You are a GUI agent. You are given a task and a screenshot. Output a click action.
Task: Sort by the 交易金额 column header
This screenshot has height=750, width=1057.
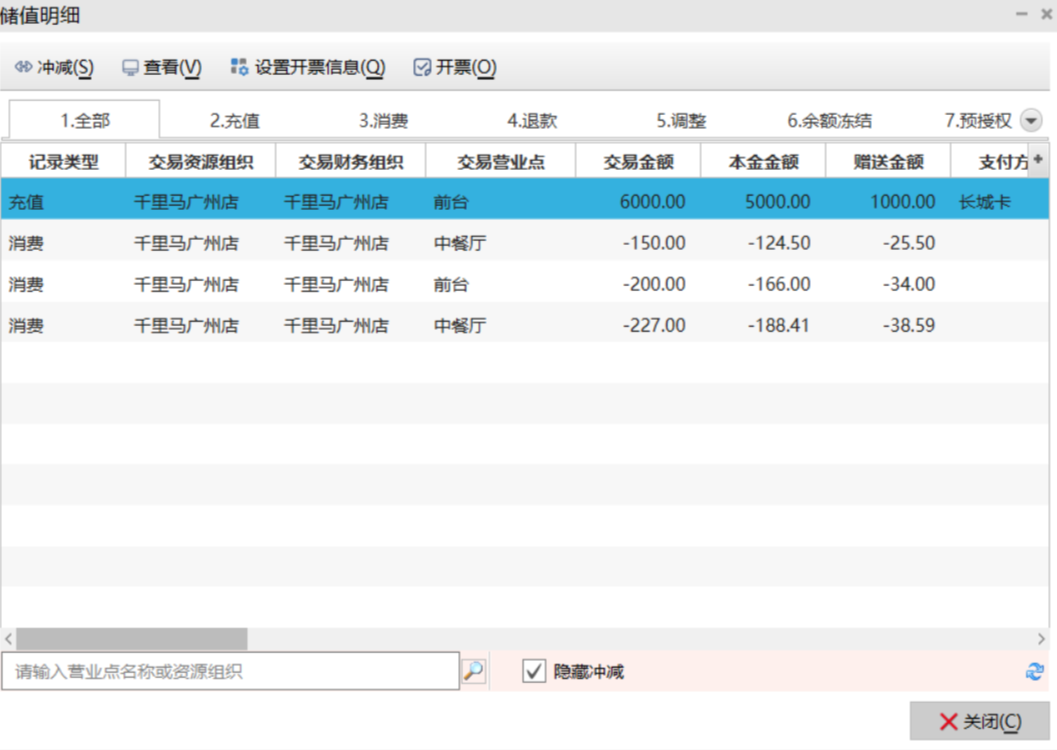(x=638, y=162)
